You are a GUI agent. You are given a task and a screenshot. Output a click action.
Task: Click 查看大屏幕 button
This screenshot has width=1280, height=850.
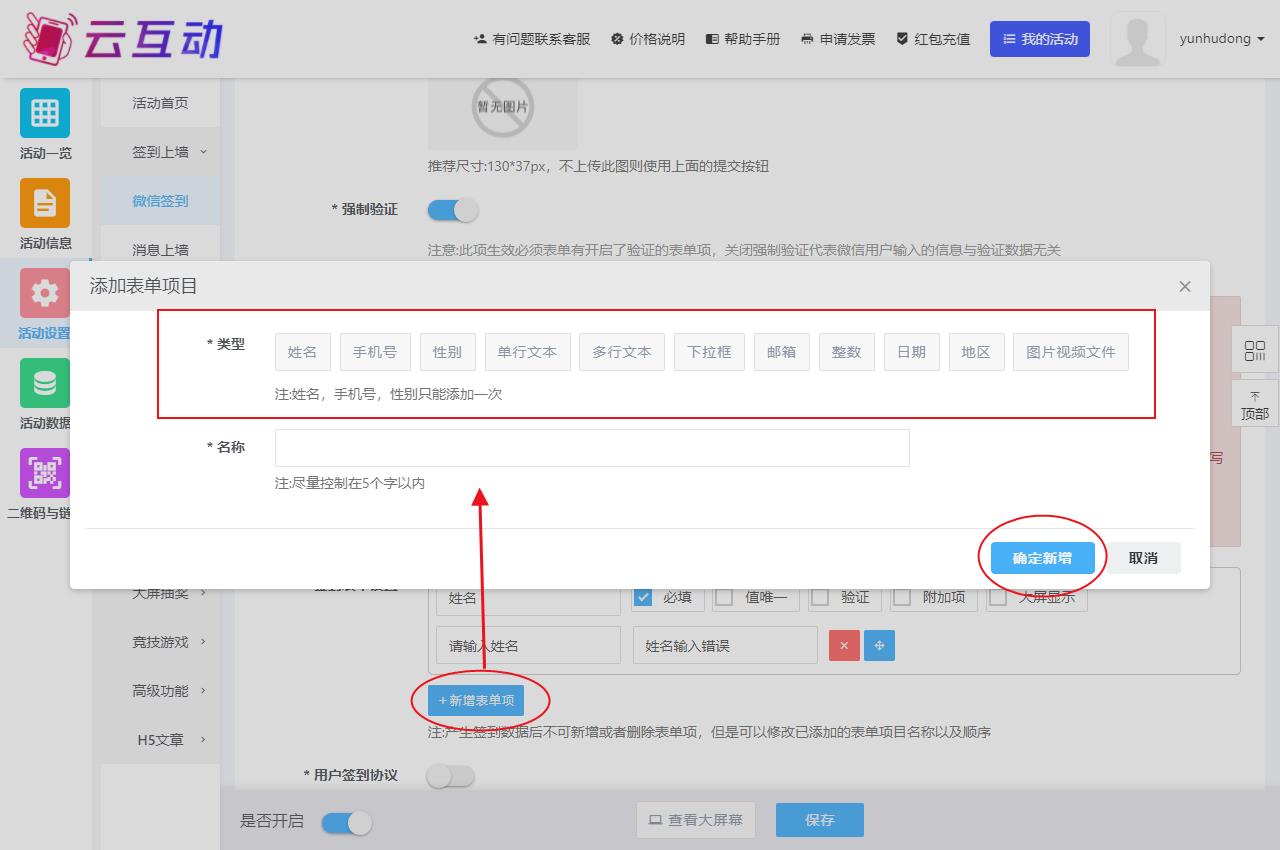click(x=696, y=820)
